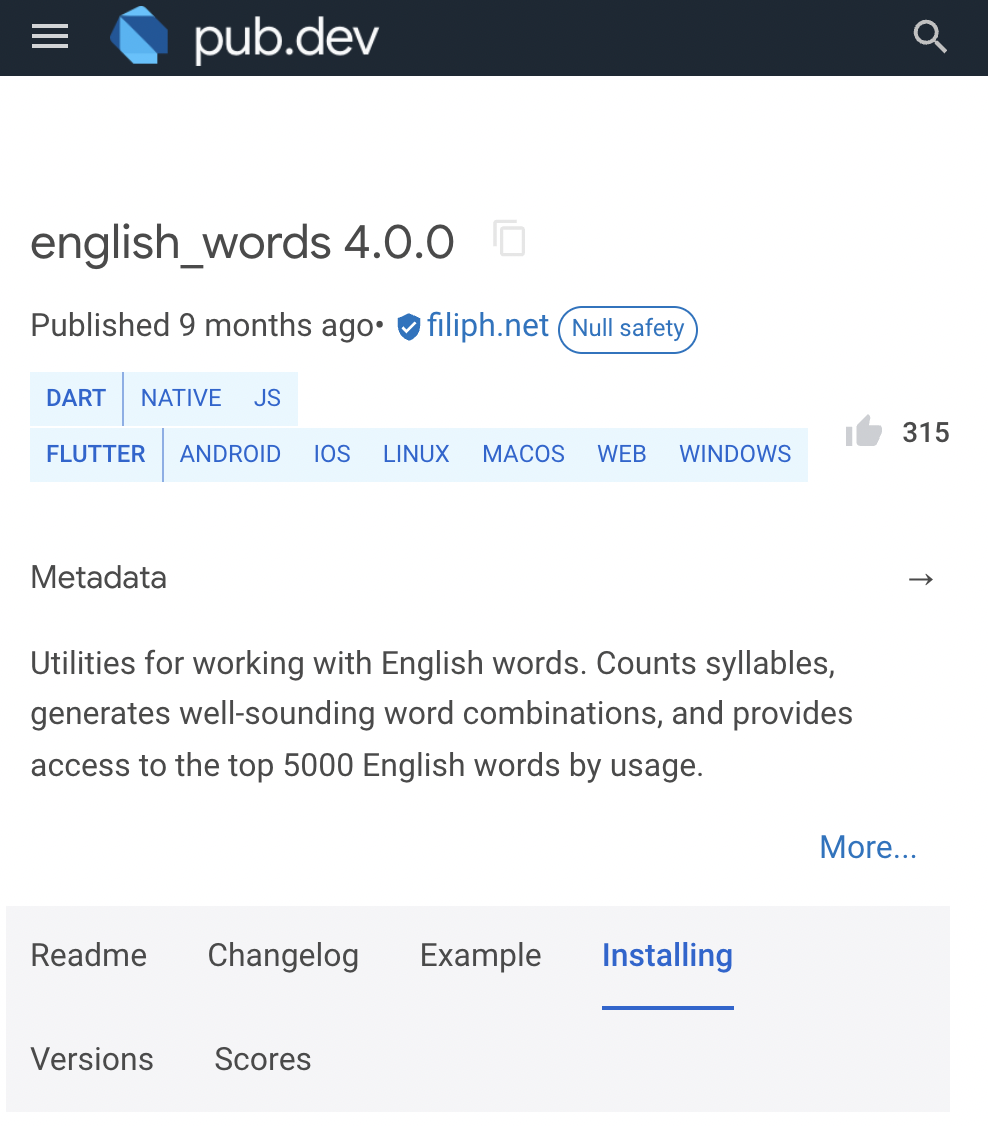Select the MACOS platform tag

[x=523, y=455]
